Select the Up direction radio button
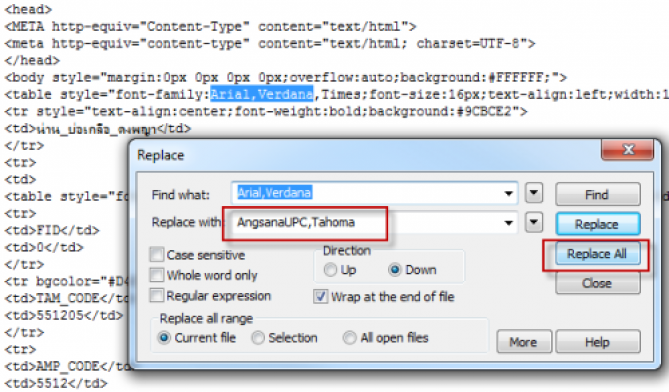The image size is (669, 392). point(330,270)
